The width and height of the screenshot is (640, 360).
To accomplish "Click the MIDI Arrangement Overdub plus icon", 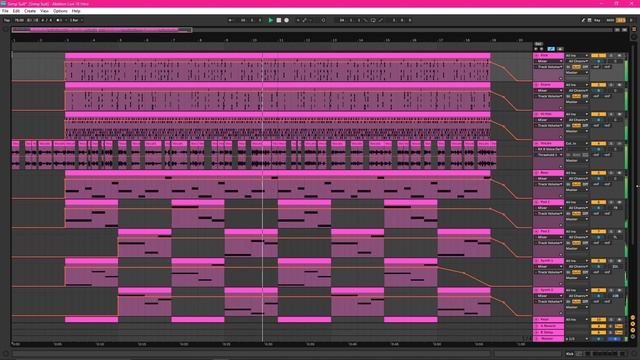I will pyautogui.click(x=298, y=20).
